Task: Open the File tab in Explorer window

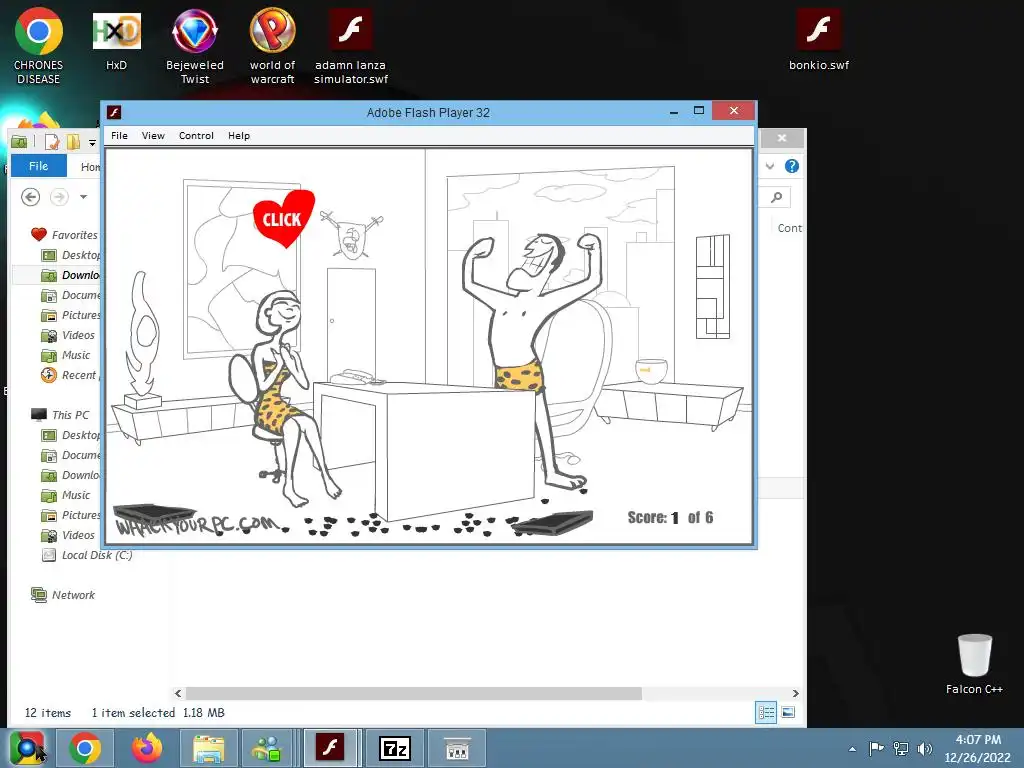Action: 39,166
